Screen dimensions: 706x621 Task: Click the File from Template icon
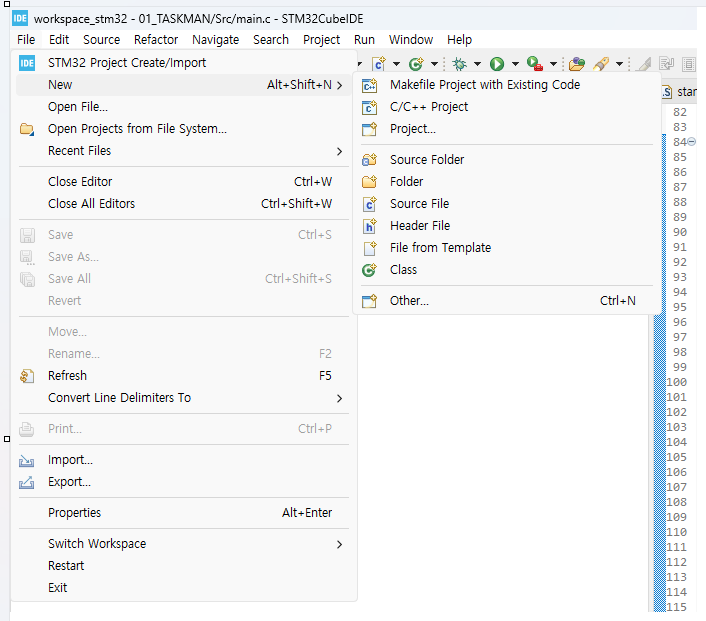(370, 248)
